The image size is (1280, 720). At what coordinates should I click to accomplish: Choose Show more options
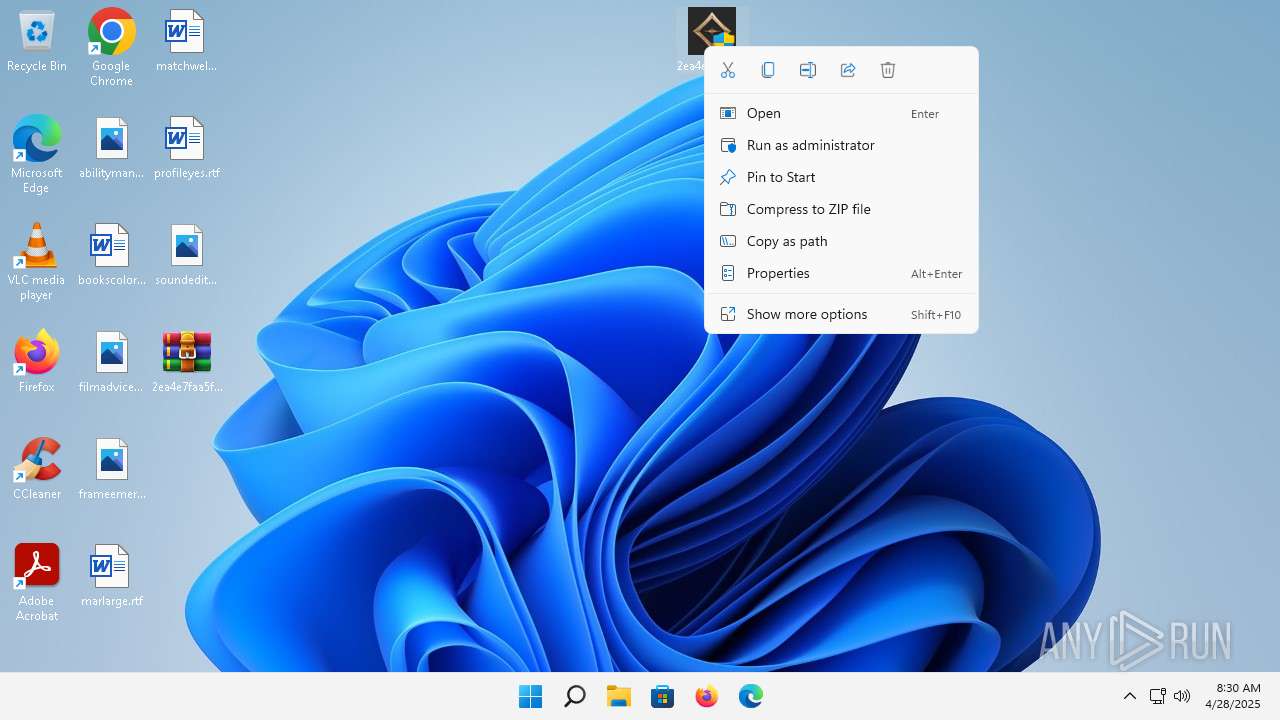coord(841,314)
